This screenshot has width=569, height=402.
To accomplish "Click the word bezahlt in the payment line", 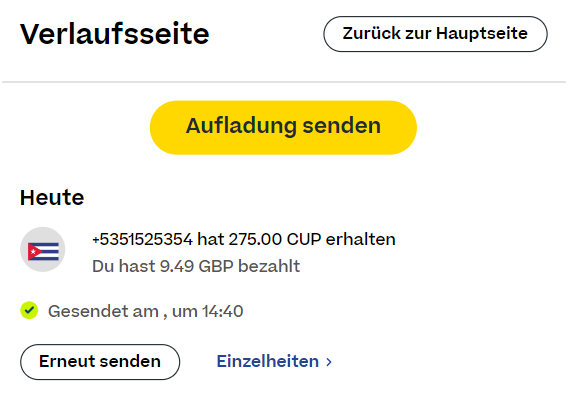I will click(x=269, y=266).
